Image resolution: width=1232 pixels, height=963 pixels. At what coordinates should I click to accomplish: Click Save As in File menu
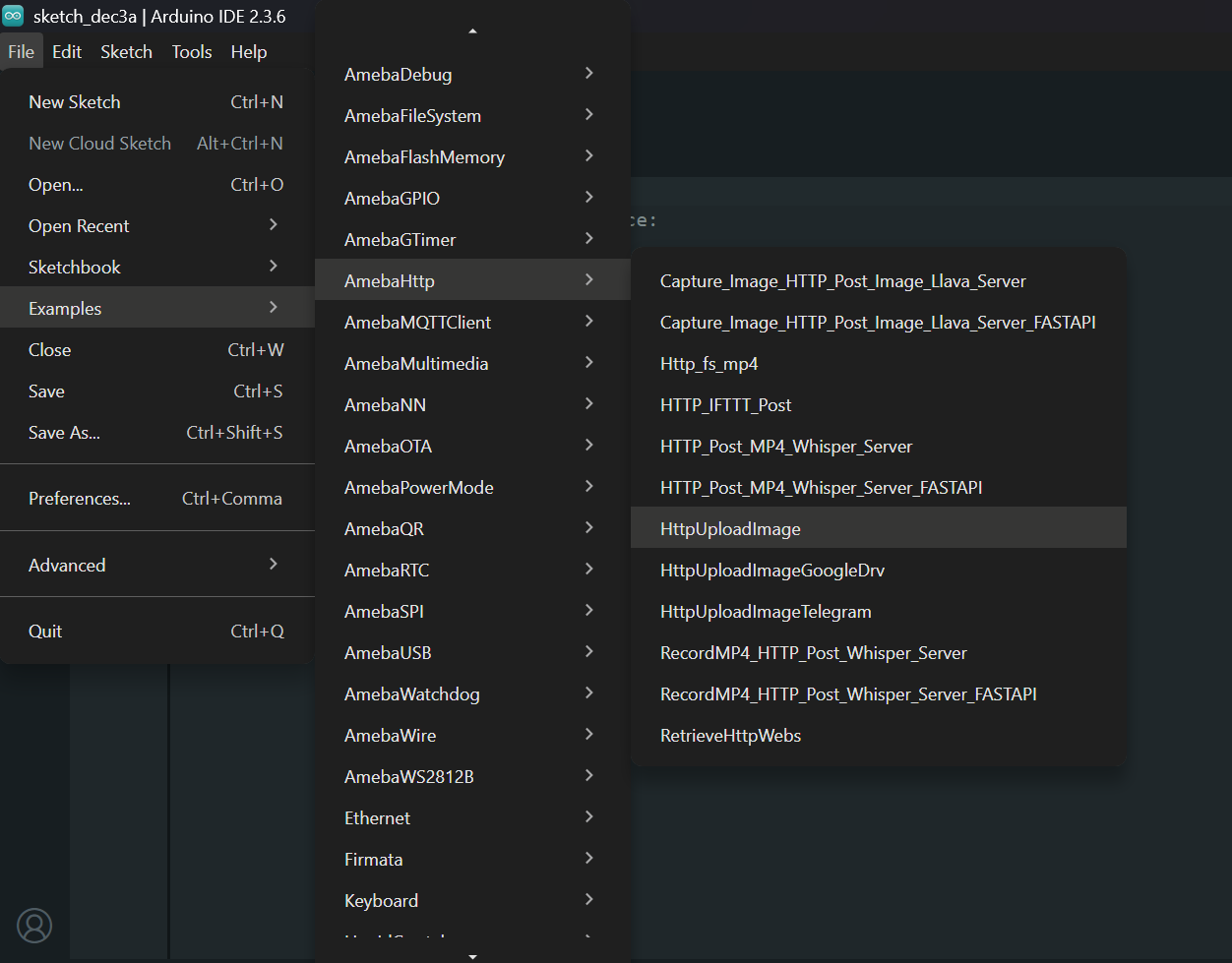point(64,433)
